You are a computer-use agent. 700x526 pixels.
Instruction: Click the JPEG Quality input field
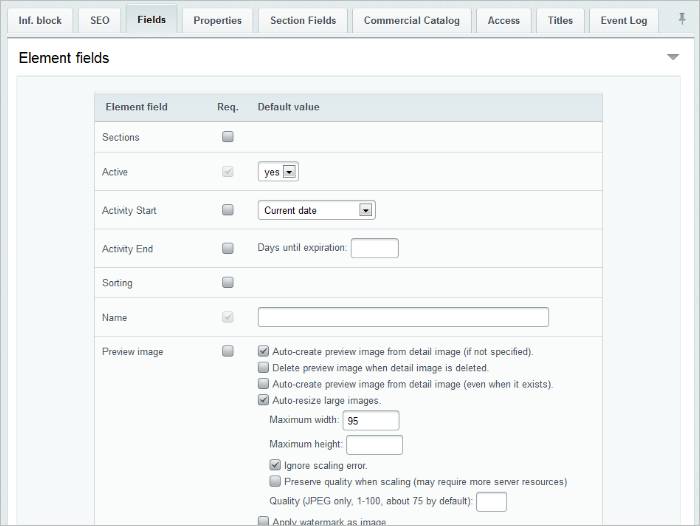coord(491,501)
